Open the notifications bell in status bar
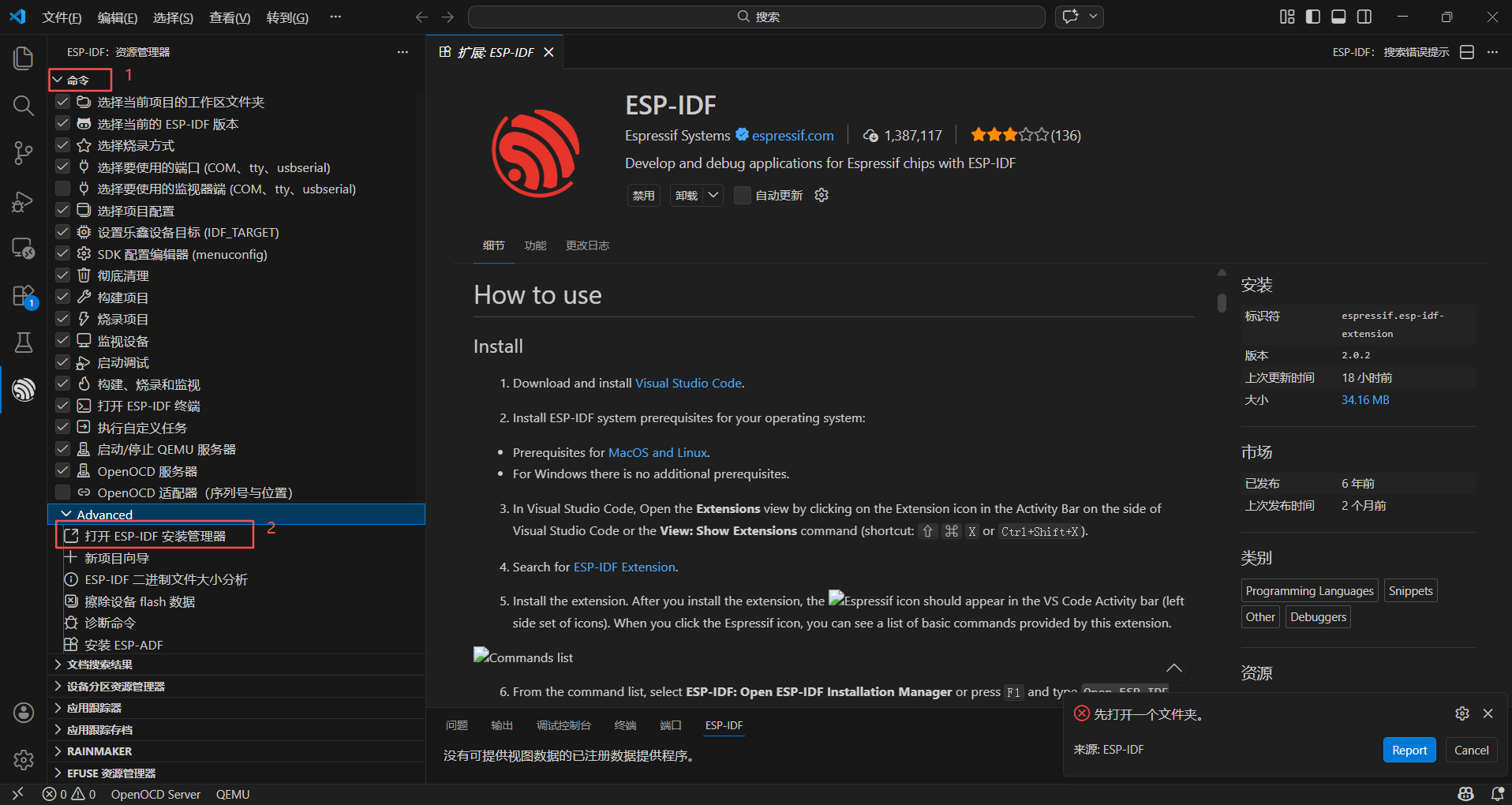This screenshot has width=1512, height=805. coord(1497,794)
